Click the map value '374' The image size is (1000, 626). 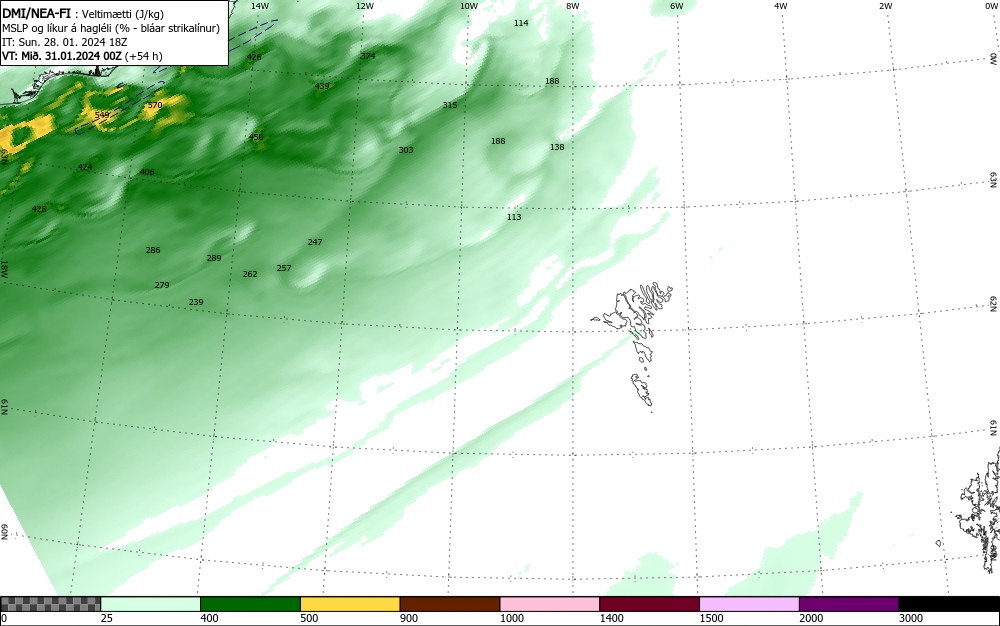click(x=367, y=56)
